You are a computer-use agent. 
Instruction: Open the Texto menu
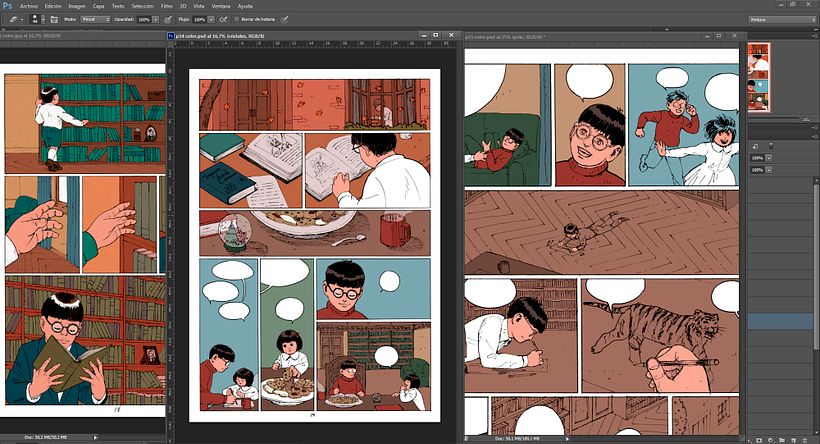coord(118,6)
